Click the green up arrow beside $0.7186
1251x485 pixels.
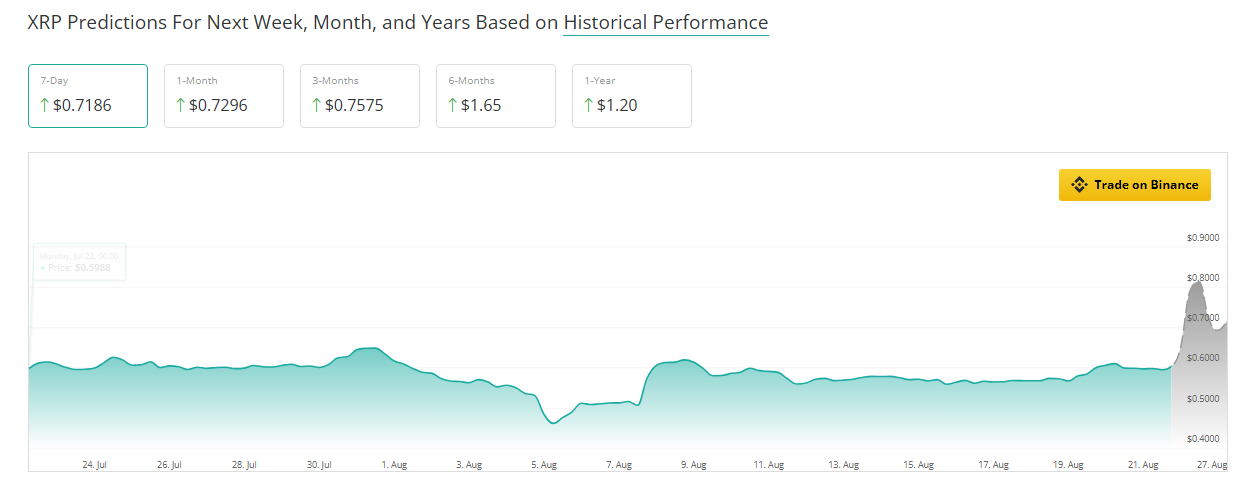point(44,105)
